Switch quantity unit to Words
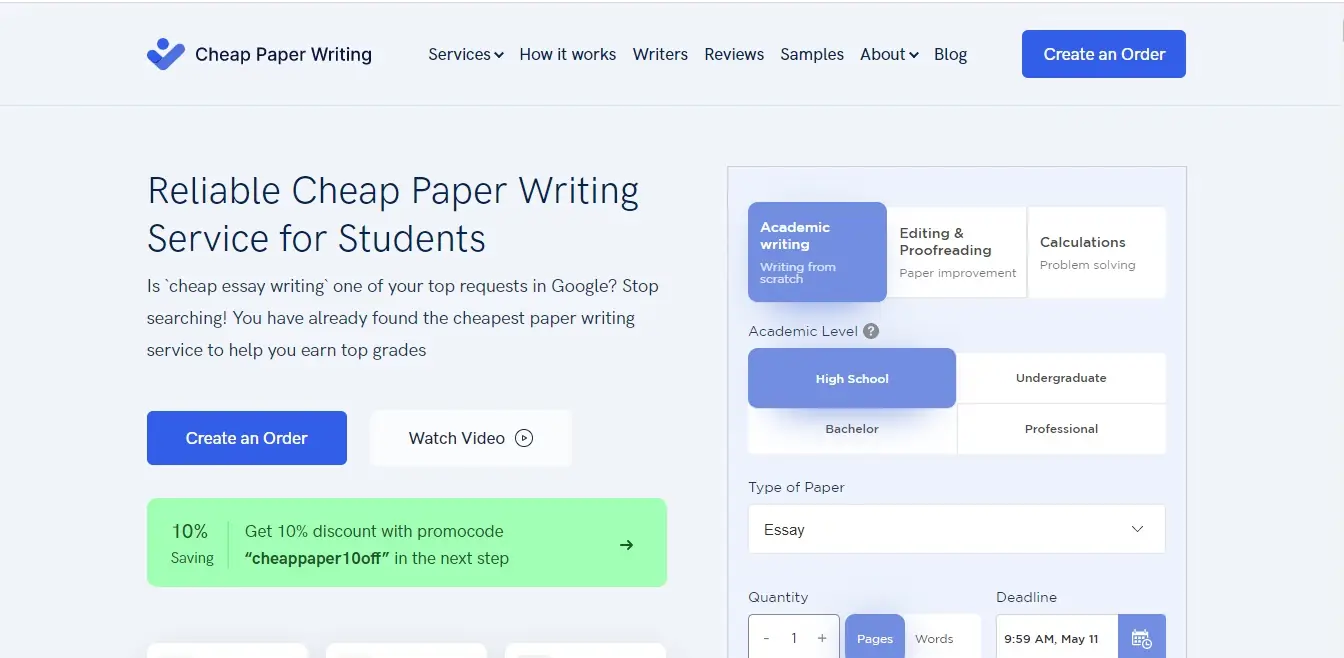1344x658 pixels. (x=934, y=638)
